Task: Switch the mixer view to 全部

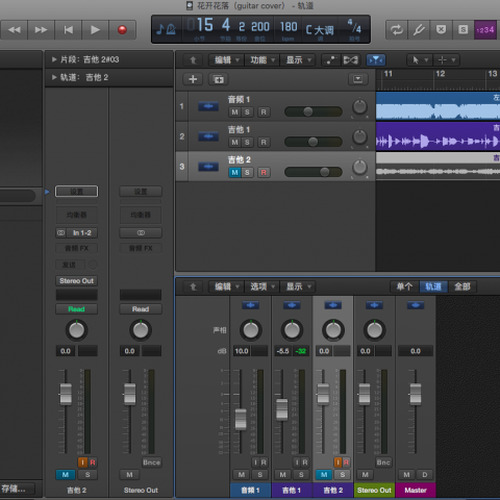Action: tap(462, 287)
